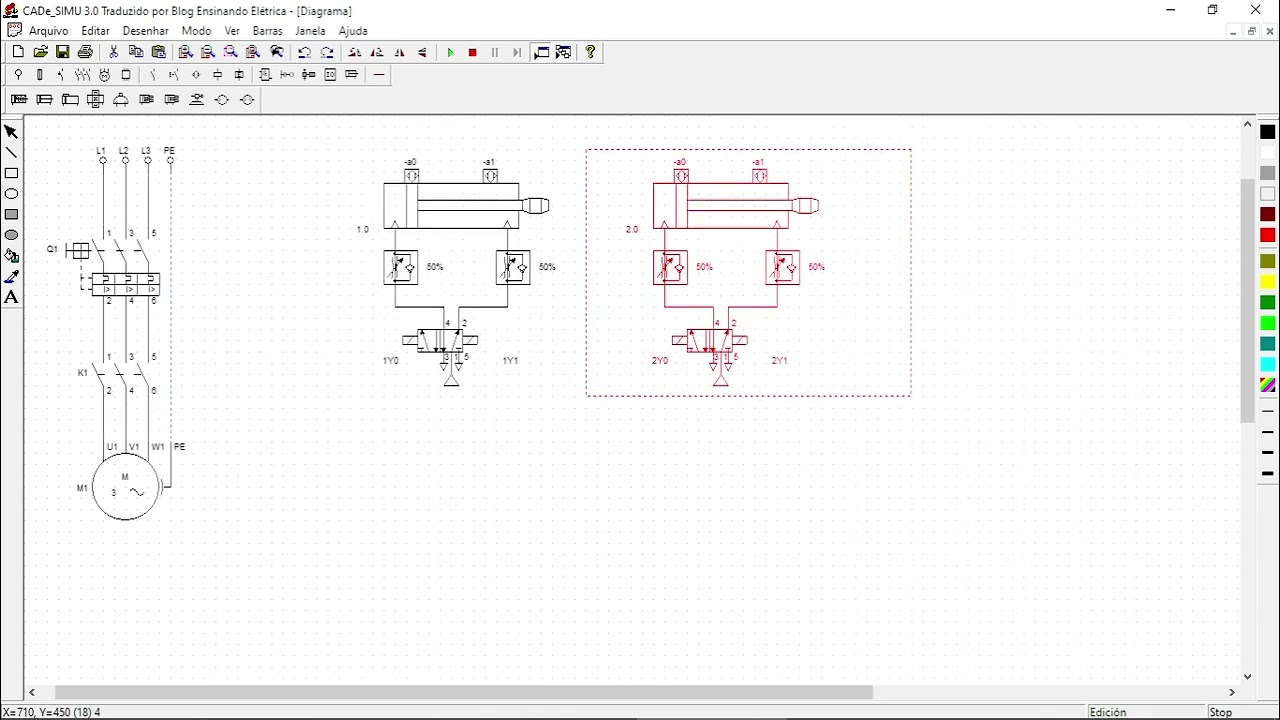Pick the yellow color swatch
This screenshot has height=720, width=1280.
[1268, 282]
